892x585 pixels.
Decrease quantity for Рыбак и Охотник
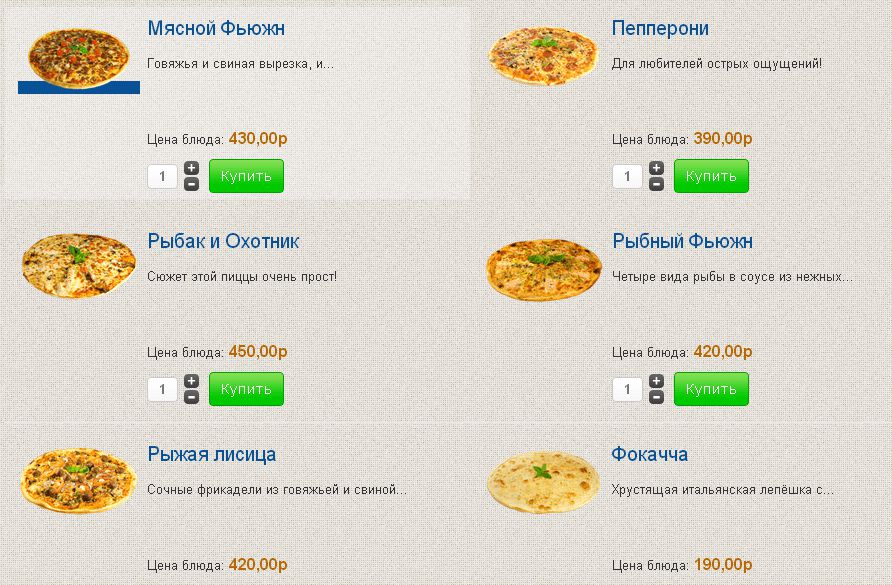click(192, 397)
